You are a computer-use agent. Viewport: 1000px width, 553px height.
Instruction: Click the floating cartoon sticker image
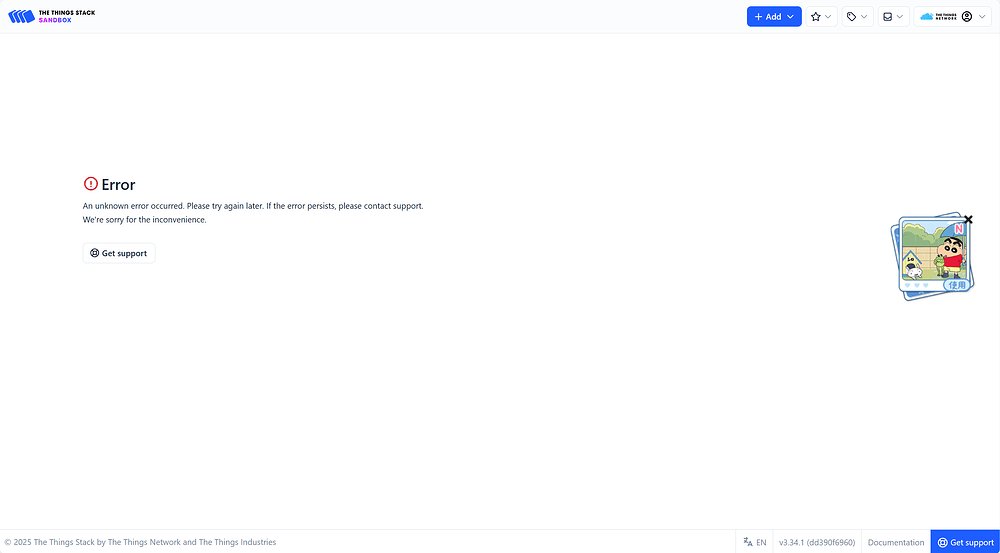pyautogui.click(x=931, y=259)
